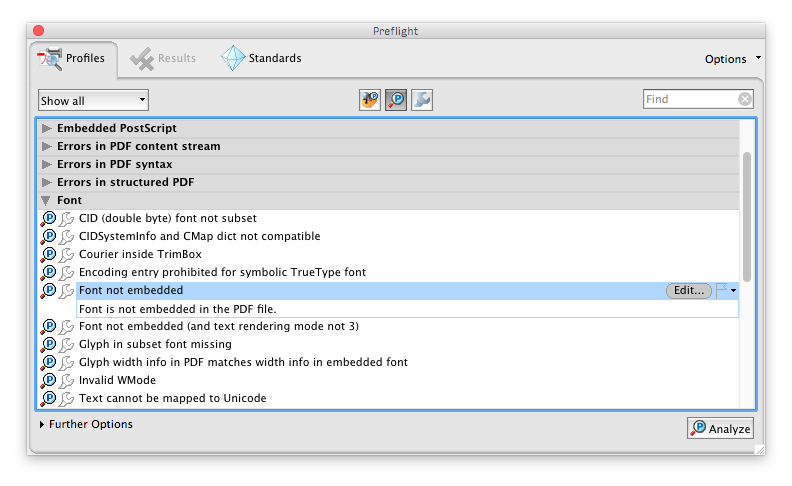Click the Analyze button
This screenshot has height=486, width=792.
[720, 429]
